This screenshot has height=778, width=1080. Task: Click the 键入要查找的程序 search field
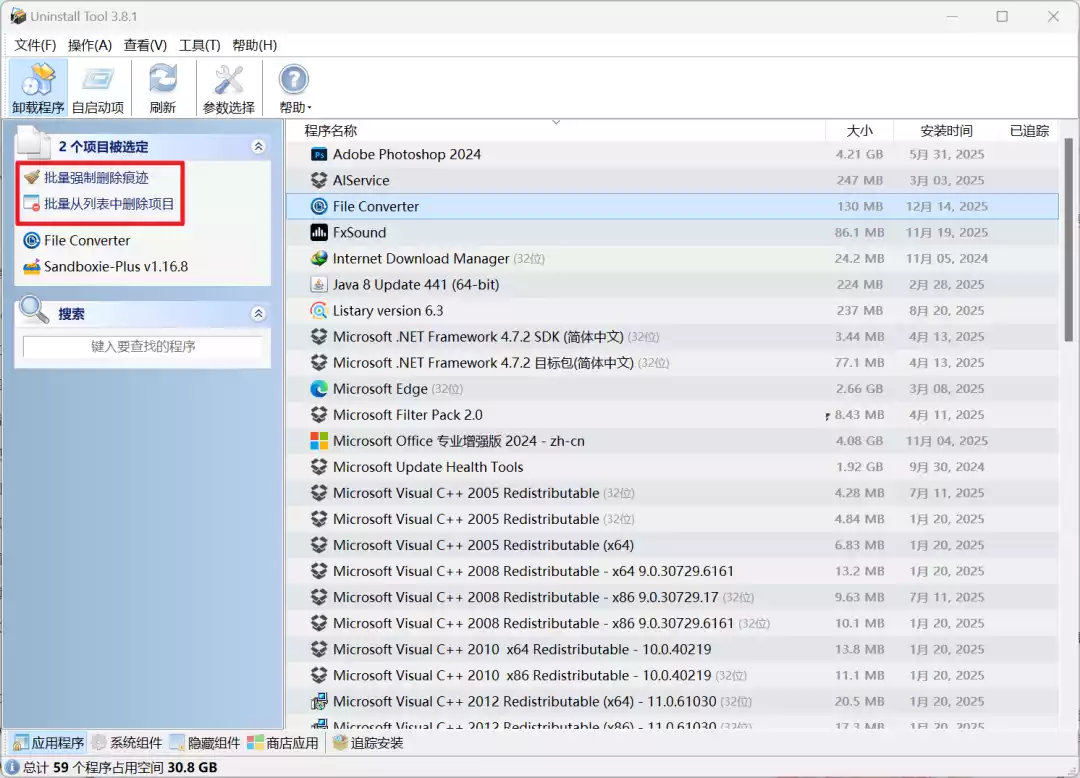pos(142,346)
